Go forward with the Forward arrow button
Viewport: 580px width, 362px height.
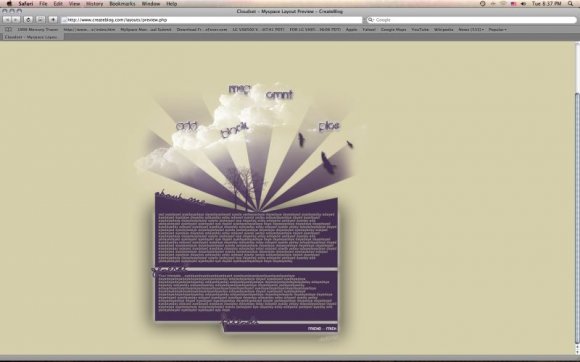(16, 20)
